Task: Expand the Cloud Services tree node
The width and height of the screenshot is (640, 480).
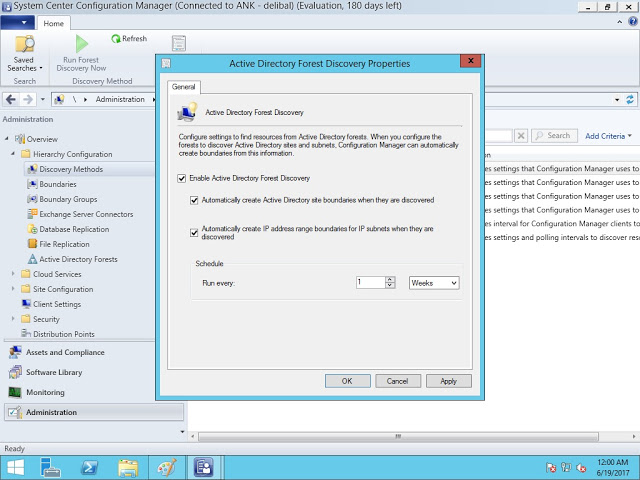Action: click(x=13, y=274)
